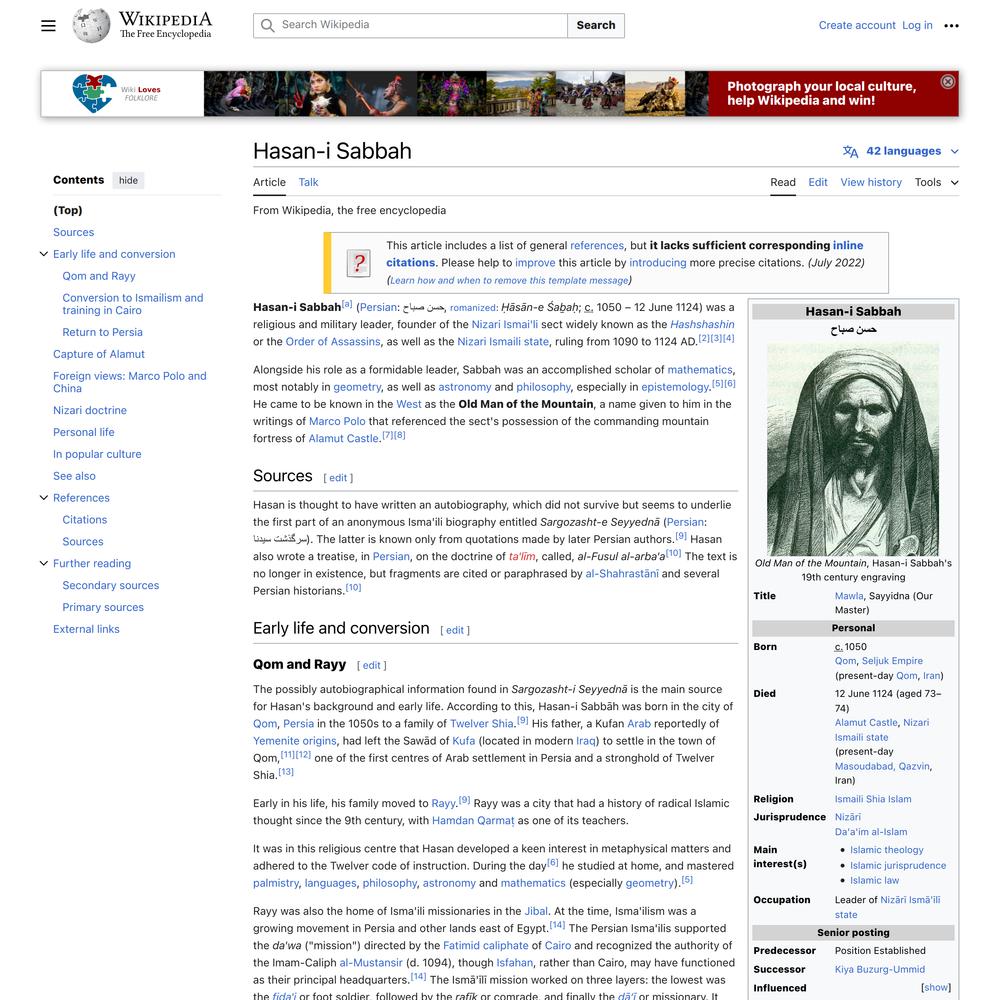Edit the Sources section
This screenshot has height=1000, width=1000.
[x=338, y=478]
